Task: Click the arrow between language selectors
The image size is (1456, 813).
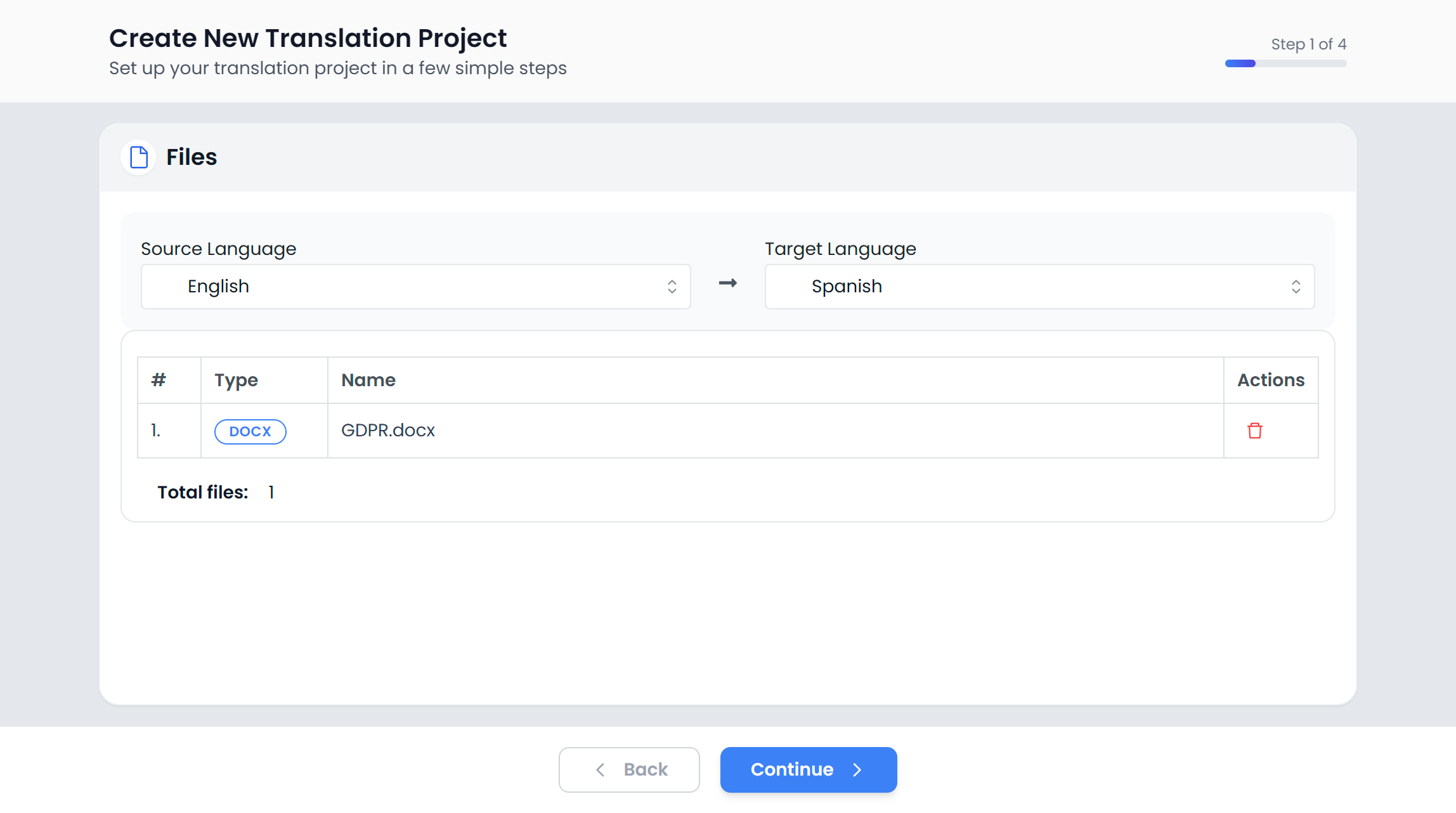Action: [x=727, y=284]
